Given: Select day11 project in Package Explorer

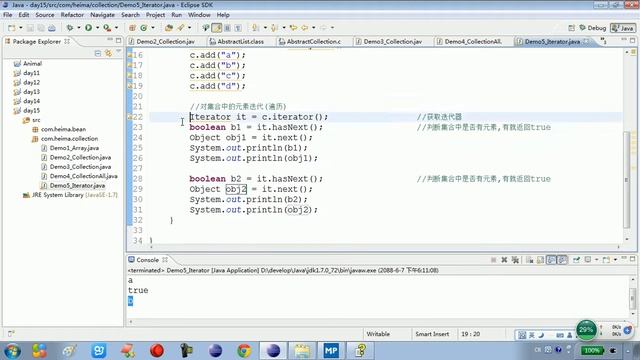Looking at the screenshot, I should 31,73.
